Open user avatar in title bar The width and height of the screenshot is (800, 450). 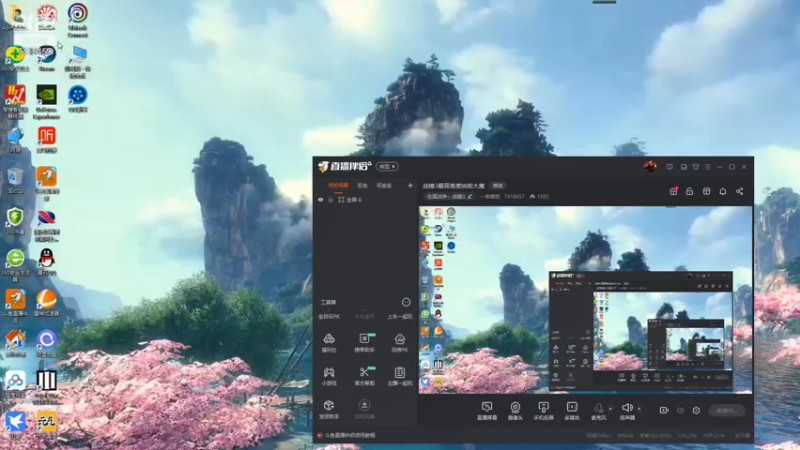(x=650, y=166)
